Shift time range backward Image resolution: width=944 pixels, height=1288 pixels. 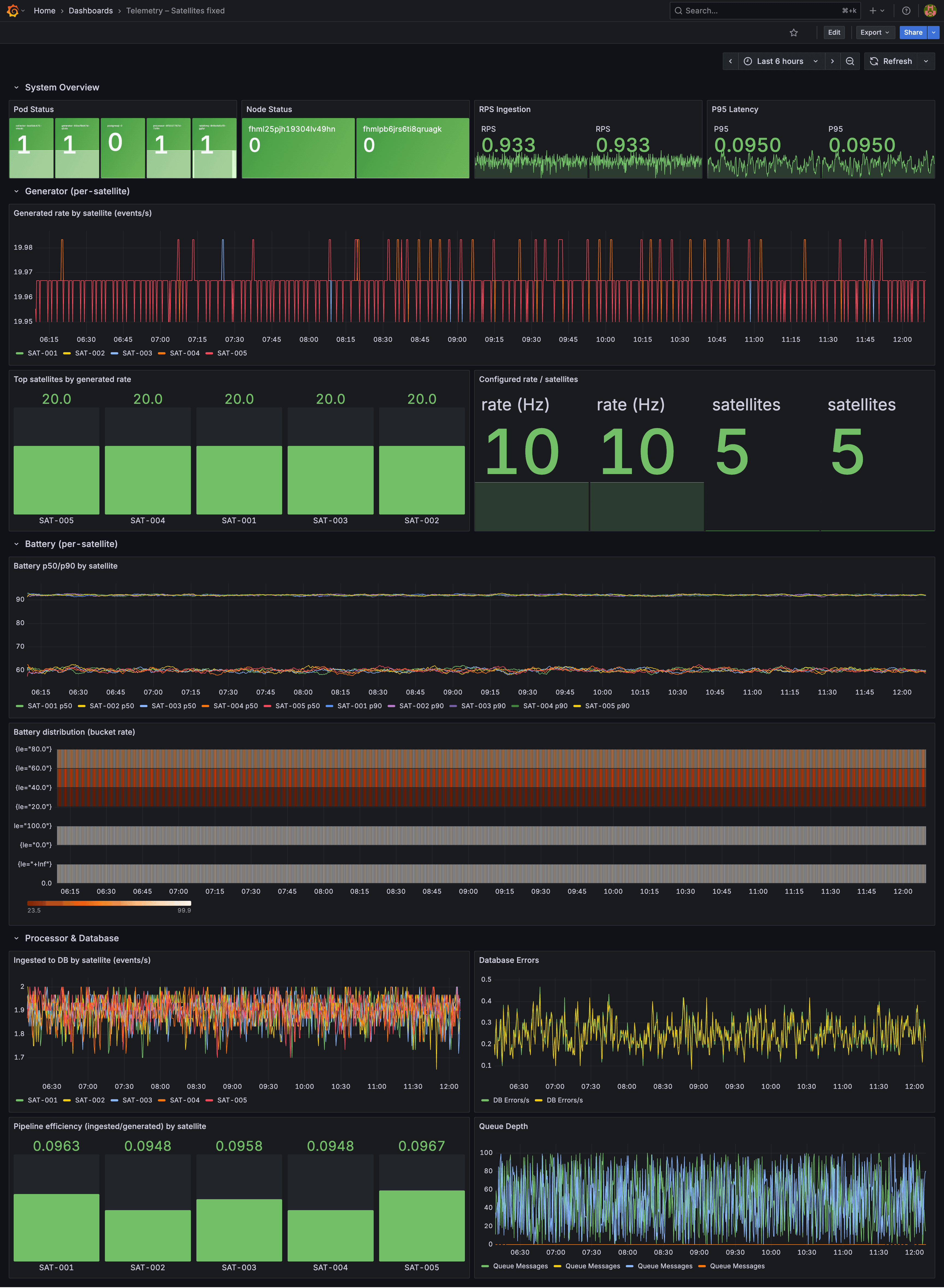730,61
